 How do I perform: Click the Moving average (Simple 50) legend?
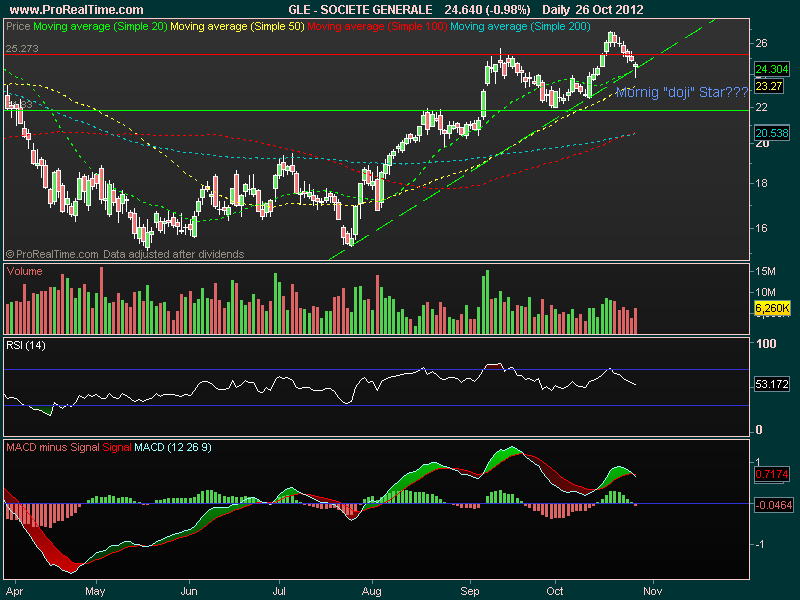[x=237, y=27]
